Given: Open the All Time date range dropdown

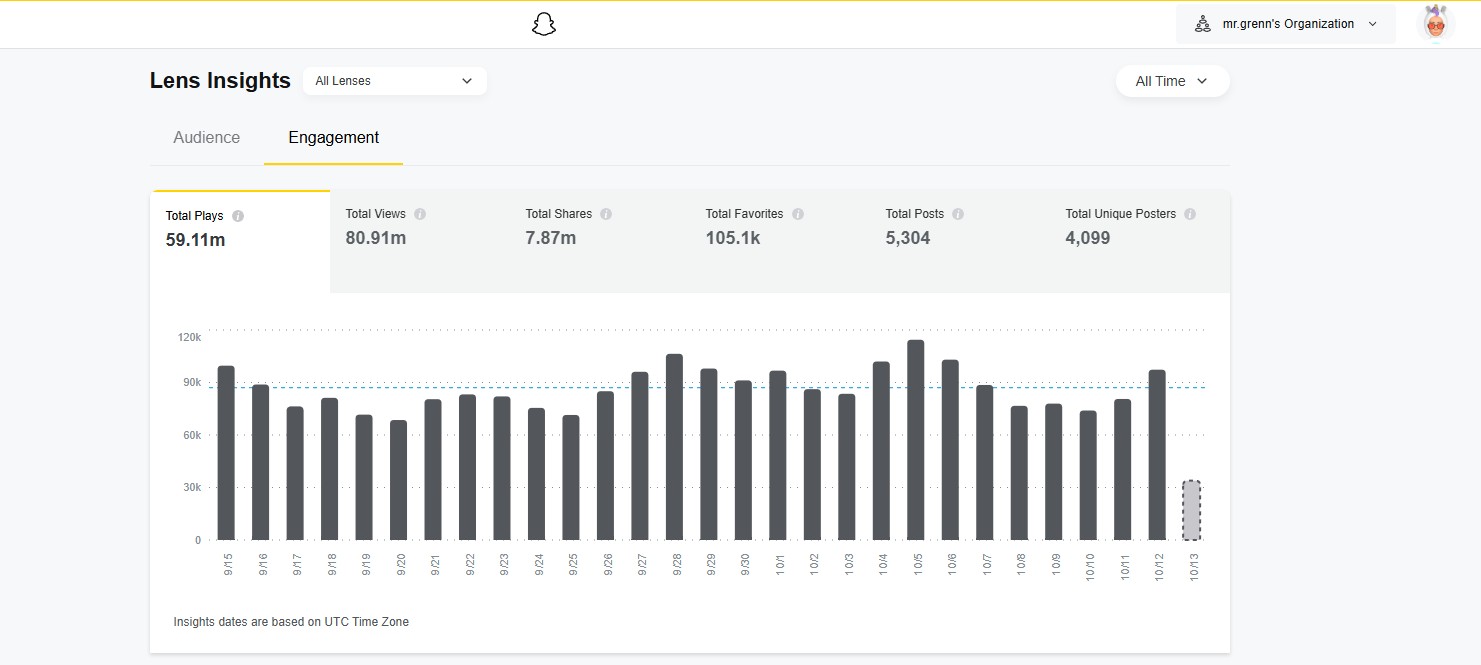Looking at the screenshot, I should (1172, 81).
